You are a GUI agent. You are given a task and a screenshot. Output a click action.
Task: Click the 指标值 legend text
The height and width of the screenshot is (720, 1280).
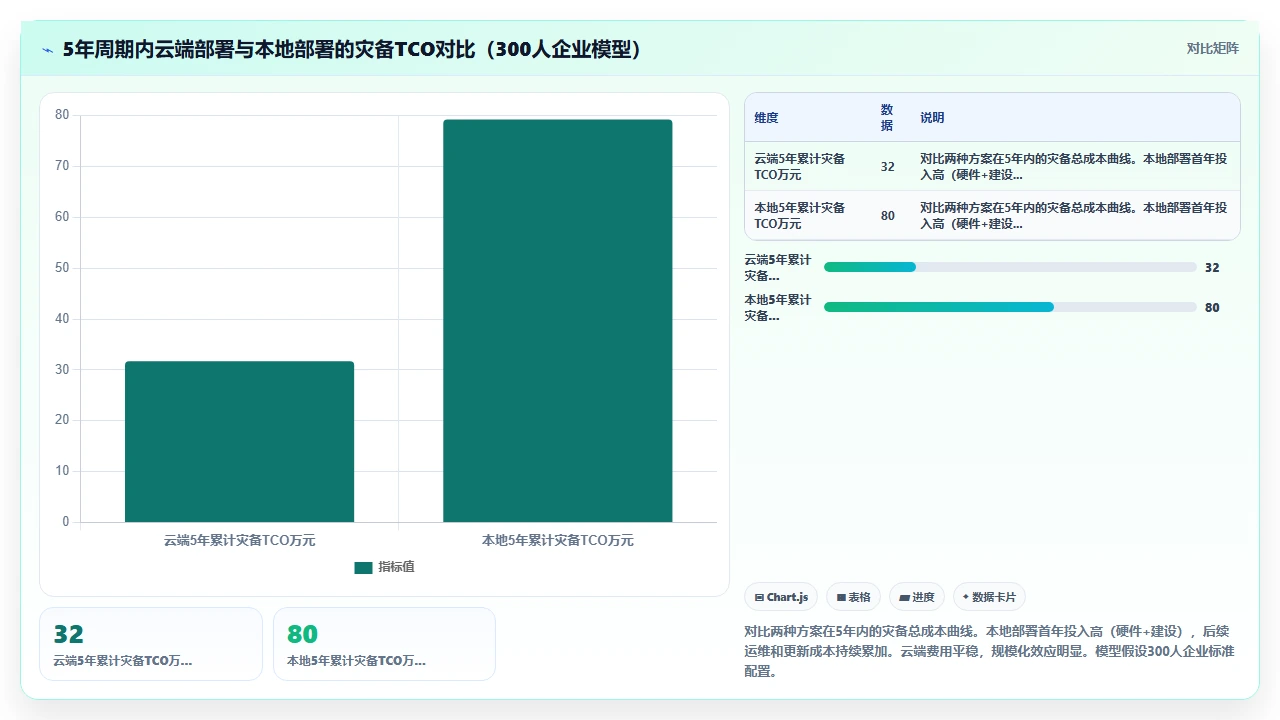[x=396, y=567]
